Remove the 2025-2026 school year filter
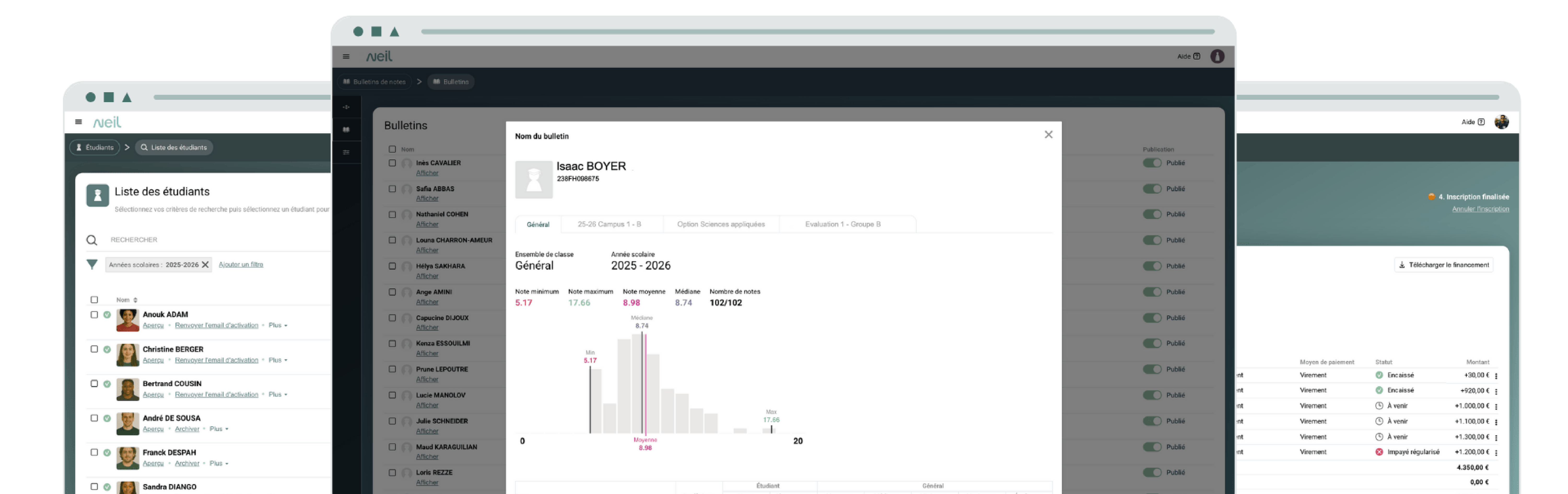1568x494 pixels. click(x=205, y=264)
